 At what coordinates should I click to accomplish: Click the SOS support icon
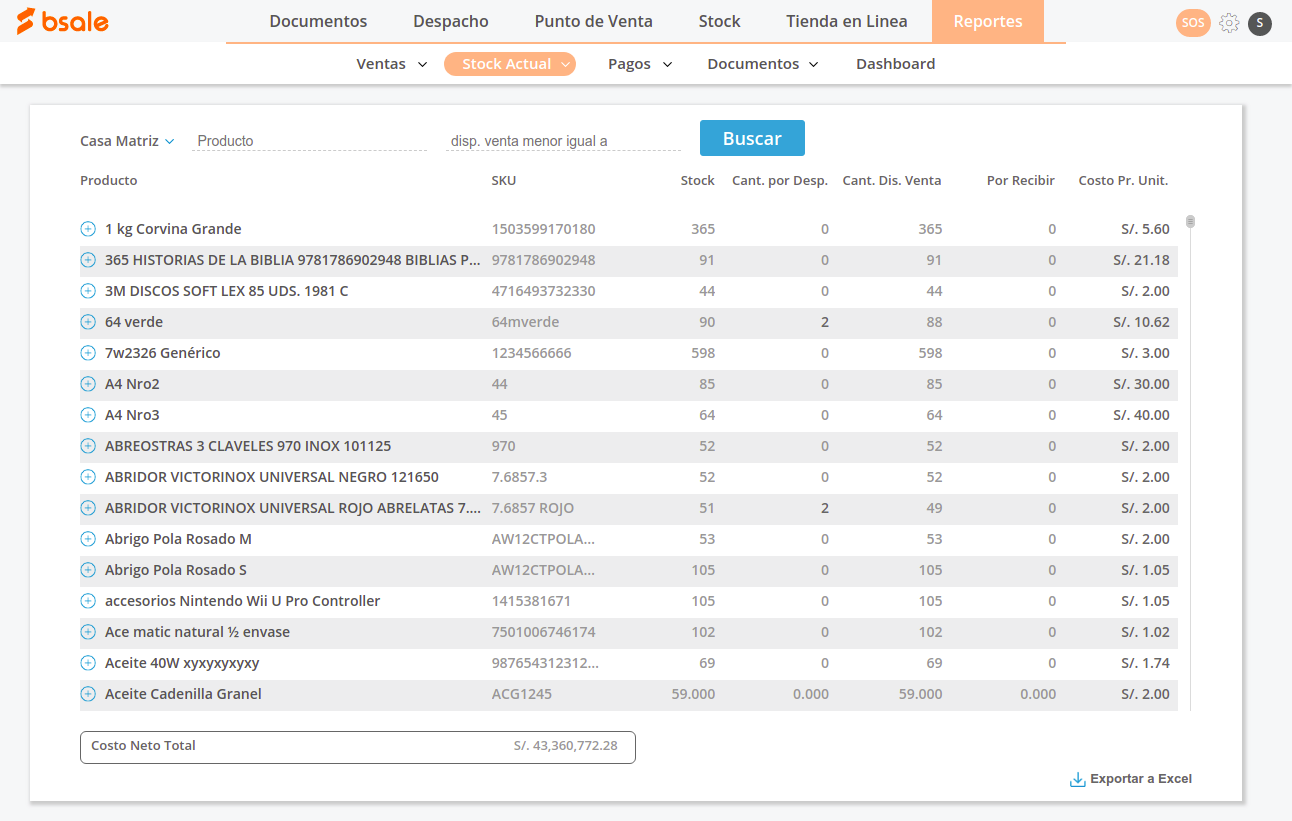click(x=1192, y=22)
